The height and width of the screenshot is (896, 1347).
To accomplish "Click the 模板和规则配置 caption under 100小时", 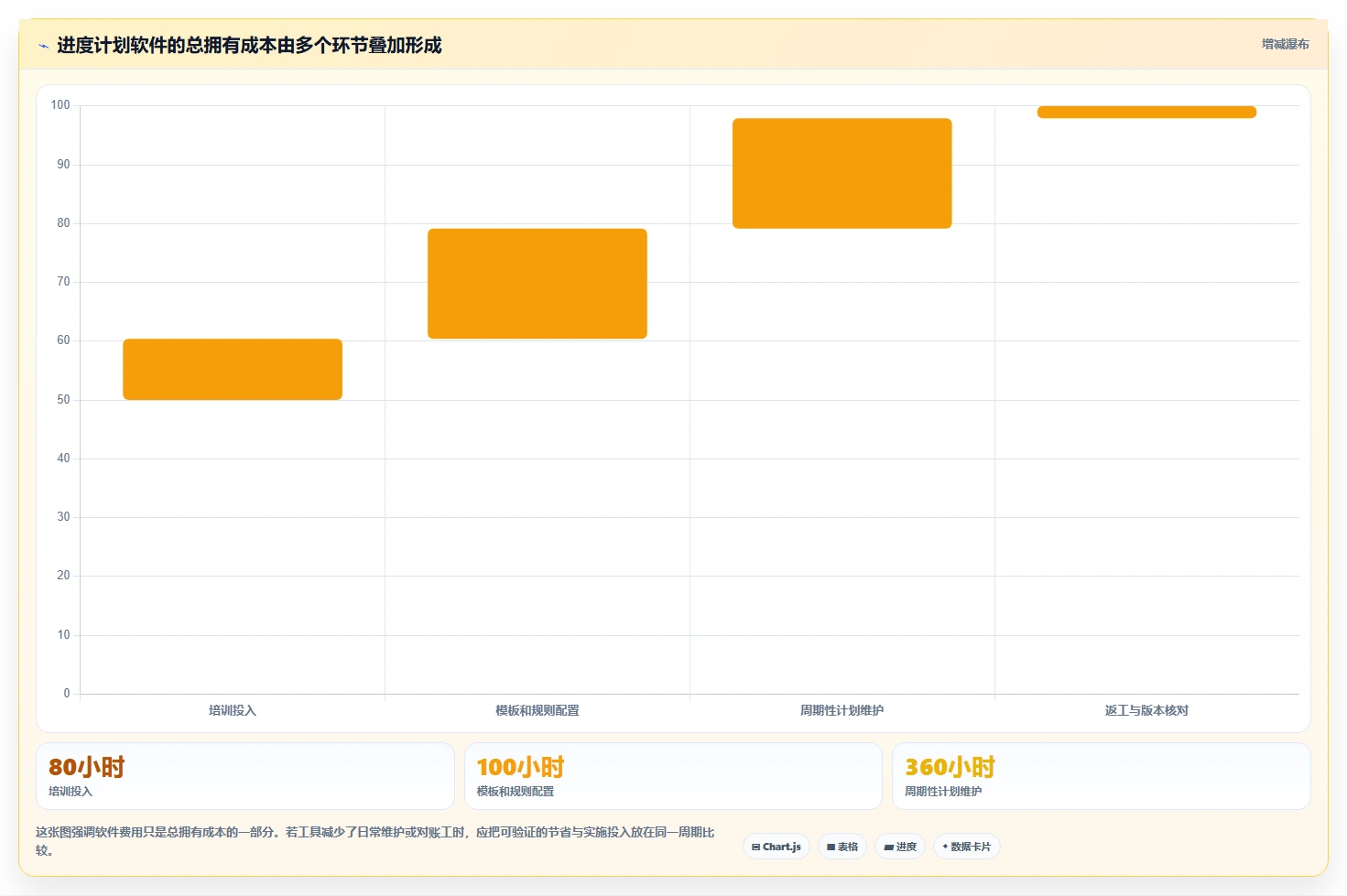I will tap(516, 792).
